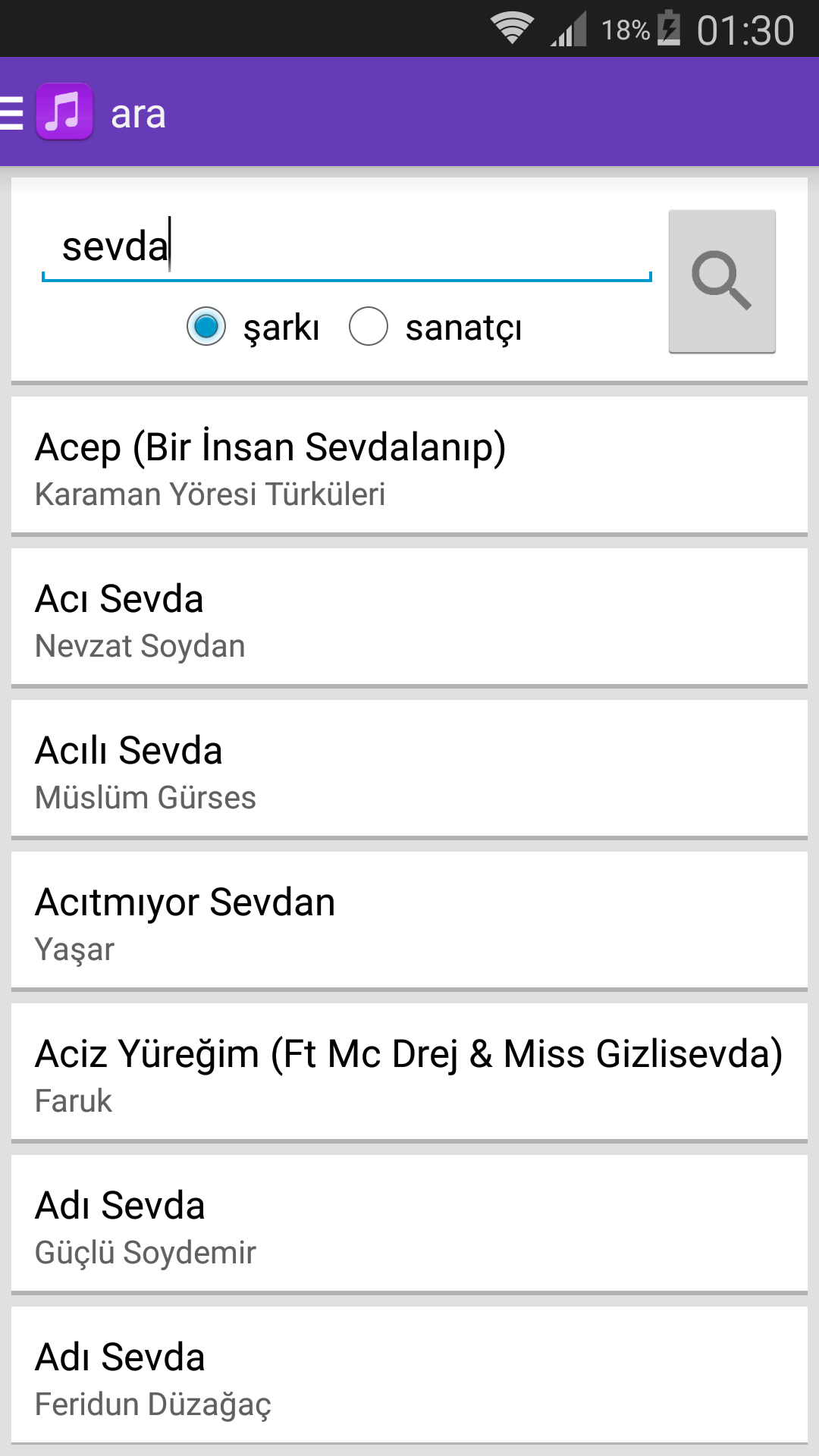
Task: Tap the şarkı label text
Action: [x=281, y=328]
